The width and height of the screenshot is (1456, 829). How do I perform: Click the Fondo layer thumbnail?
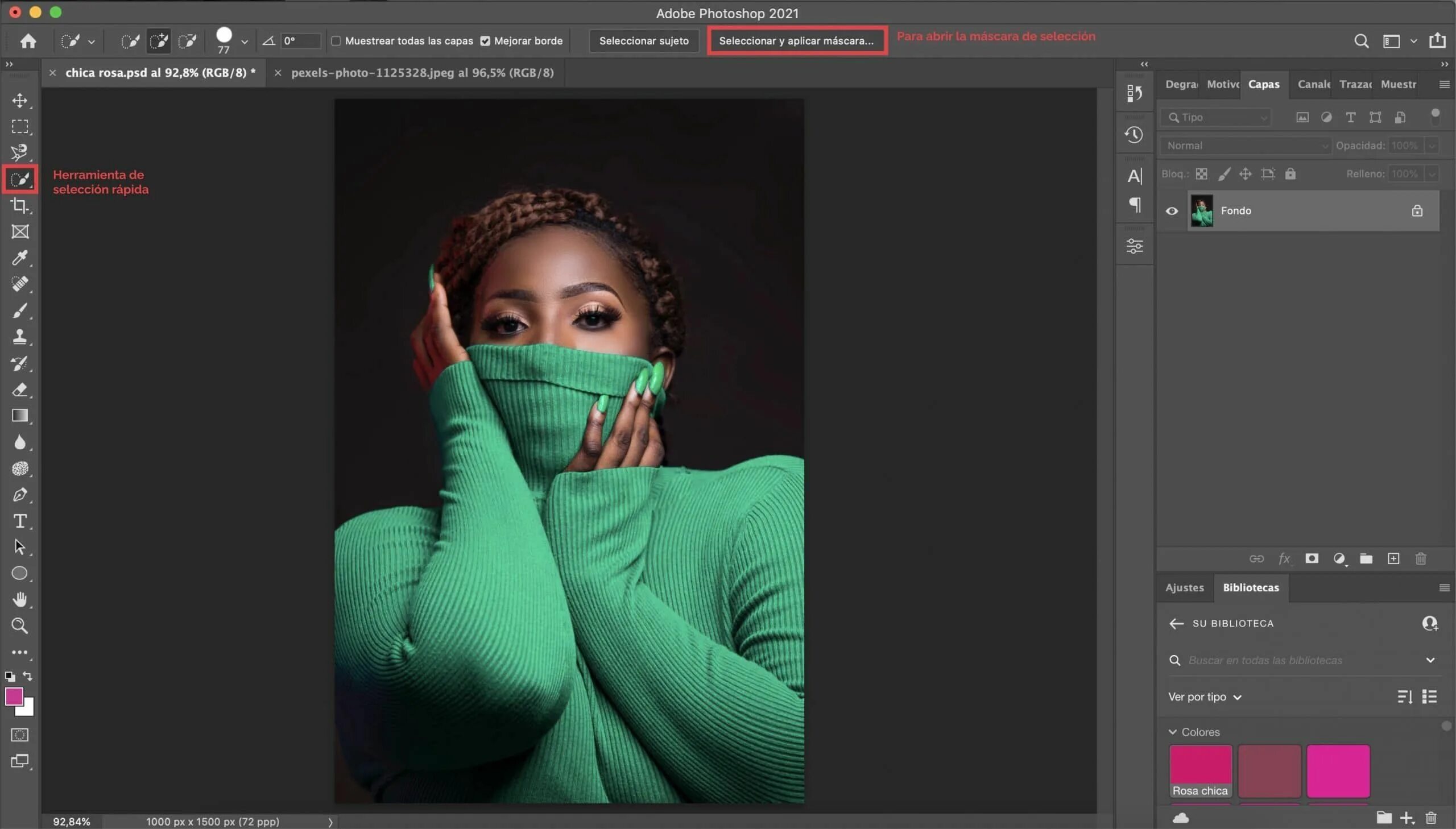(x=1201, y=210)
